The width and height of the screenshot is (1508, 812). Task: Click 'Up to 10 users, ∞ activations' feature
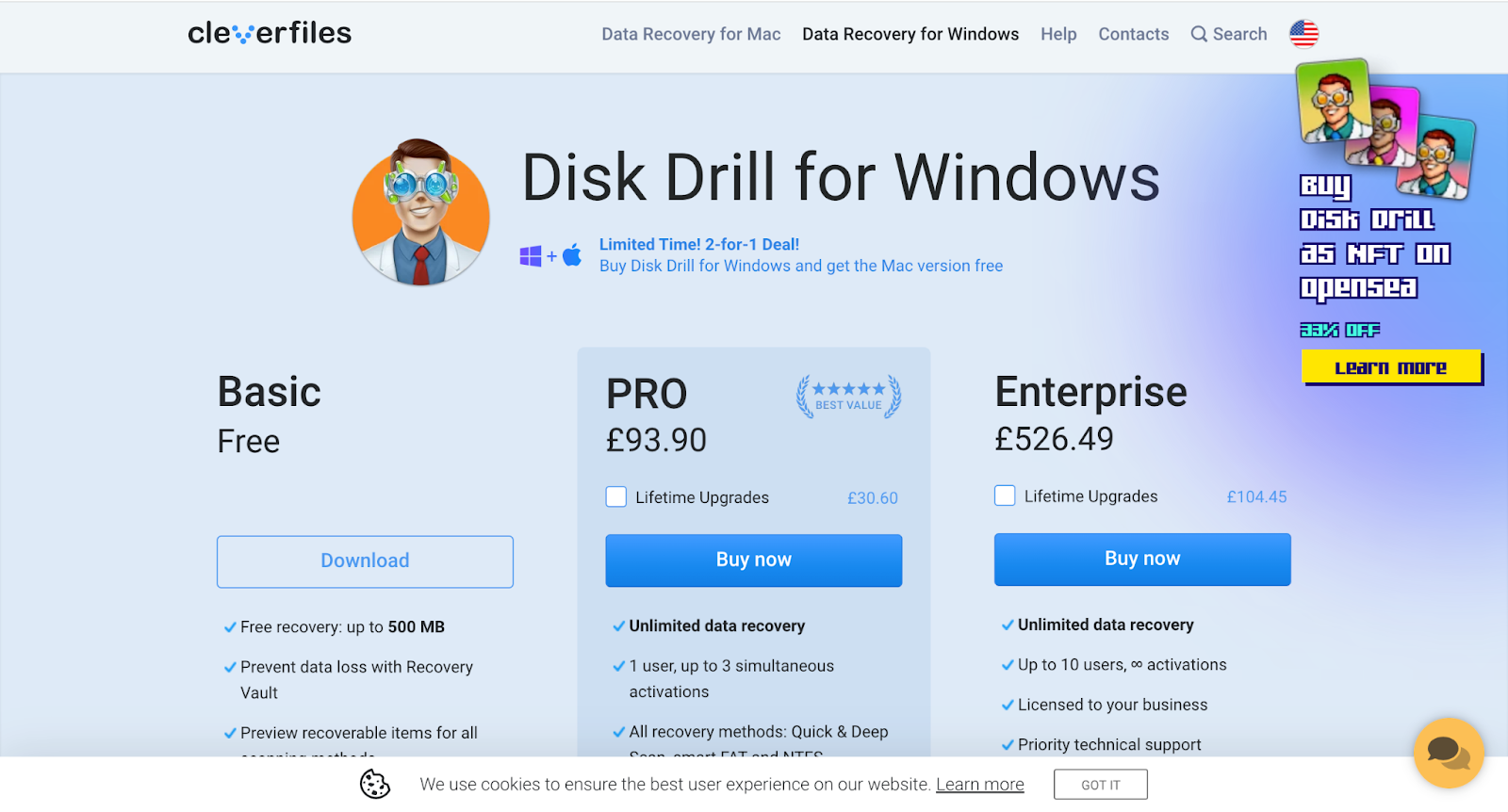[x=1123, y=665]
